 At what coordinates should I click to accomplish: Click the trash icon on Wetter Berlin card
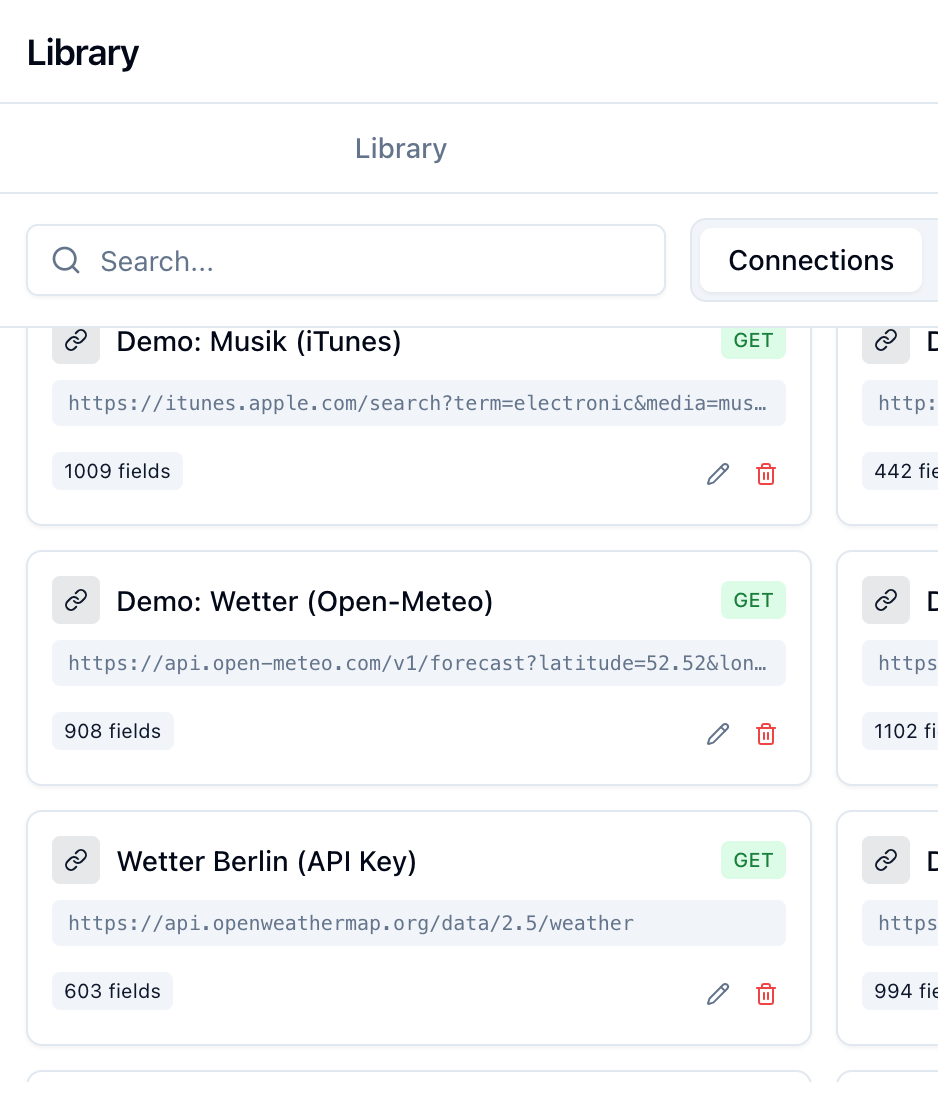pyautogui.click(x=766, y=993)
